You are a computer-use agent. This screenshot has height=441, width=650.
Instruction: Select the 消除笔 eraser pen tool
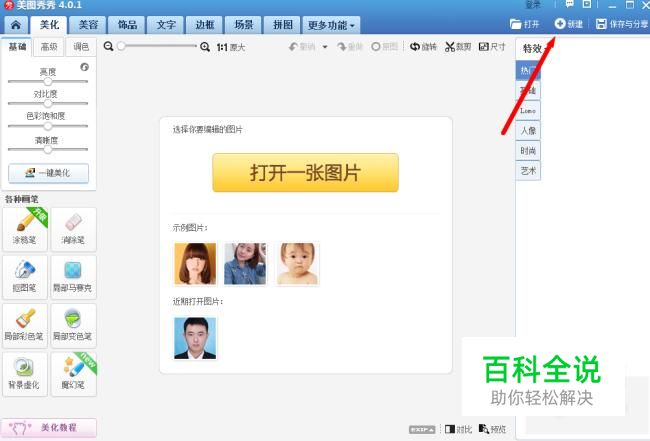click(73, 229)
